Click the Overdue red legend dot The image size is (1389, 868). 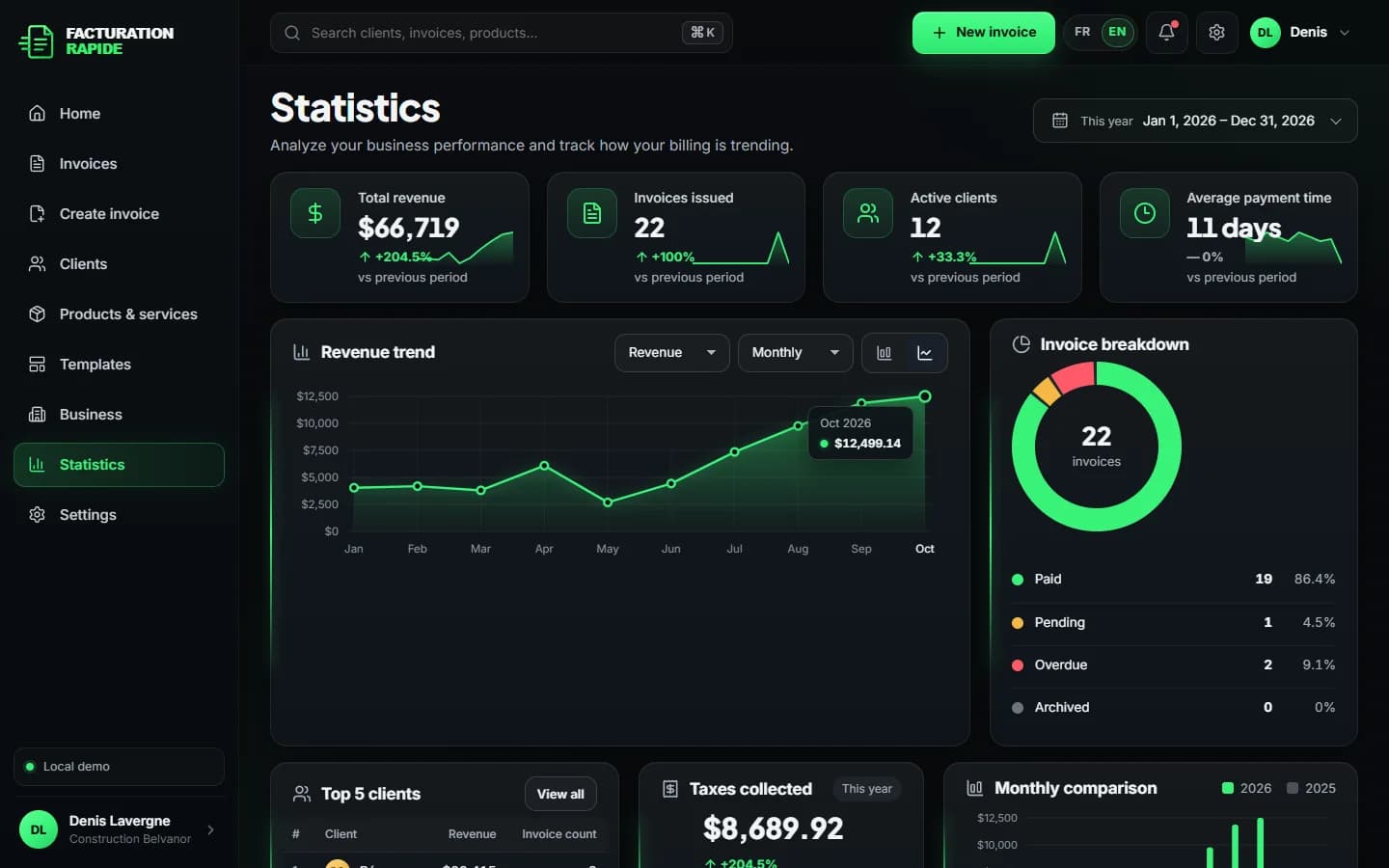[1018, 665]
